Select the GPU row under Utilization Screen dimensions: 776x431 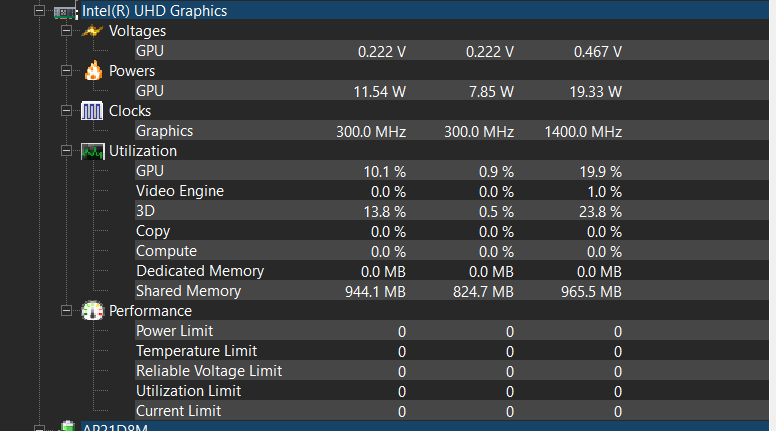[452, 171]
